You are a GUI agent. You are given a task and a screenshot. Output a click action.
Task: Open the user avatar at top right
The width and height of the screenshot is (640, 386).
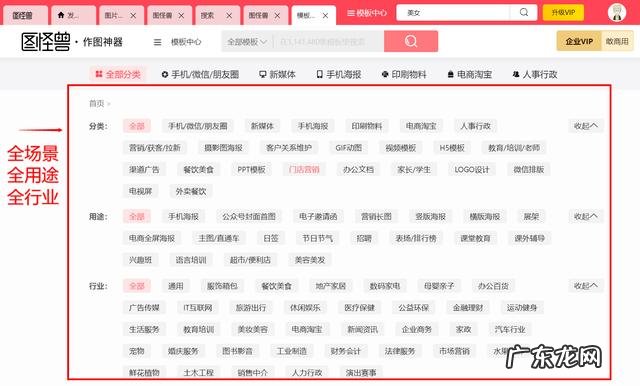pyautogui.click(x=617, y=13)
